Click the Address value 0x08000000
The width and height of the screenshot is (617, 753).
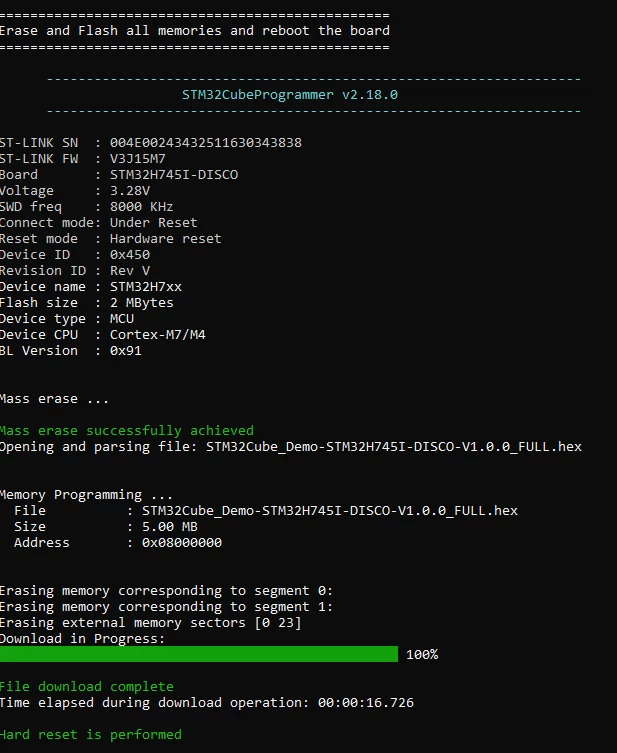pos(181,543)
